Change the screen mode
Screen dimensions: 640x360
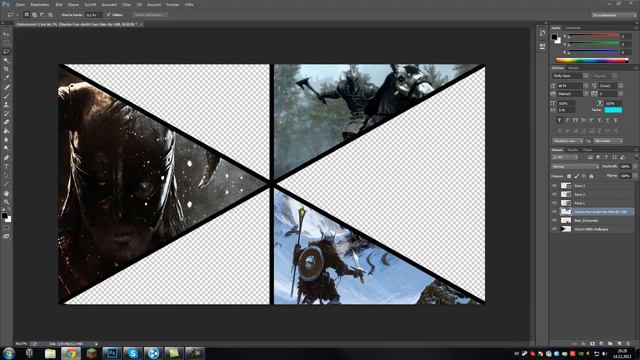[x=6, y=236]
